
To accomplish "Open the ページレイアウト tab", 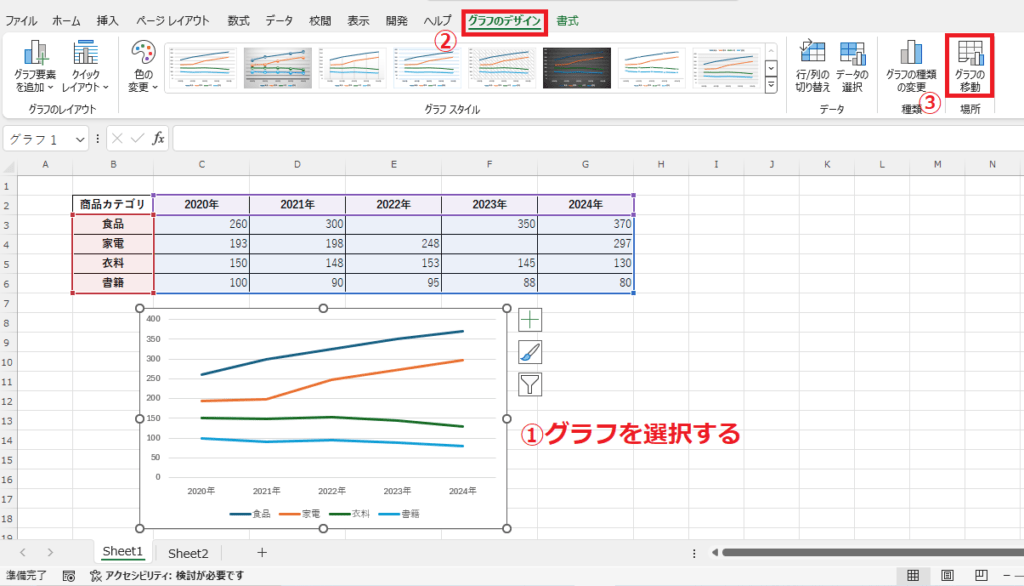I will click(172, 21).
